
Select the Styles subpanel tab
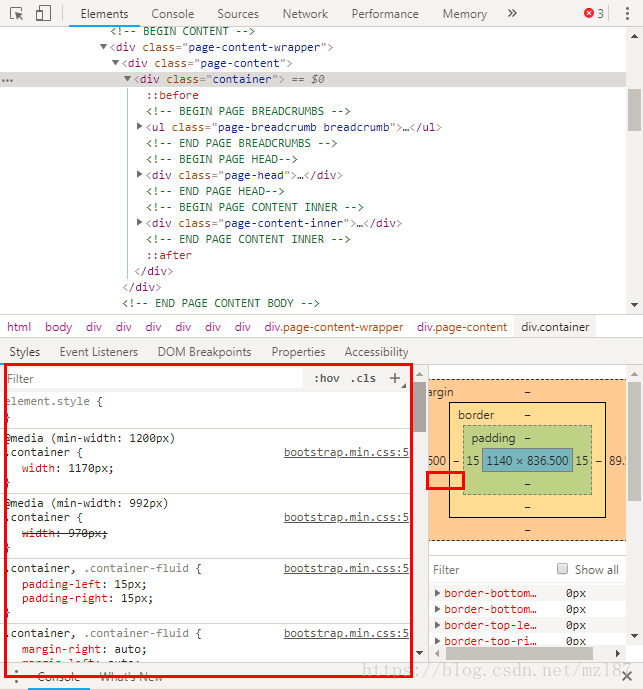(x=25, y=352)
